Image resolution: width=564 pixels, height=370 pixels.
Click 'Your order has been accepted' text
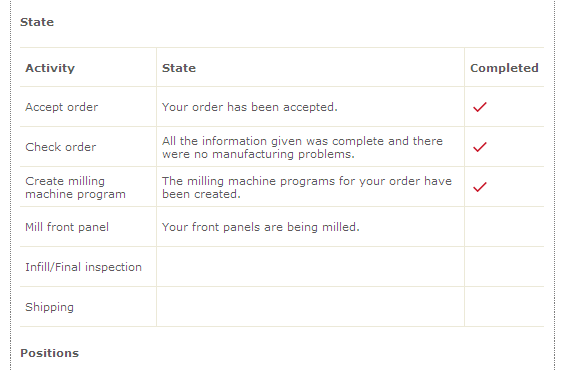[x=250, y=107]
